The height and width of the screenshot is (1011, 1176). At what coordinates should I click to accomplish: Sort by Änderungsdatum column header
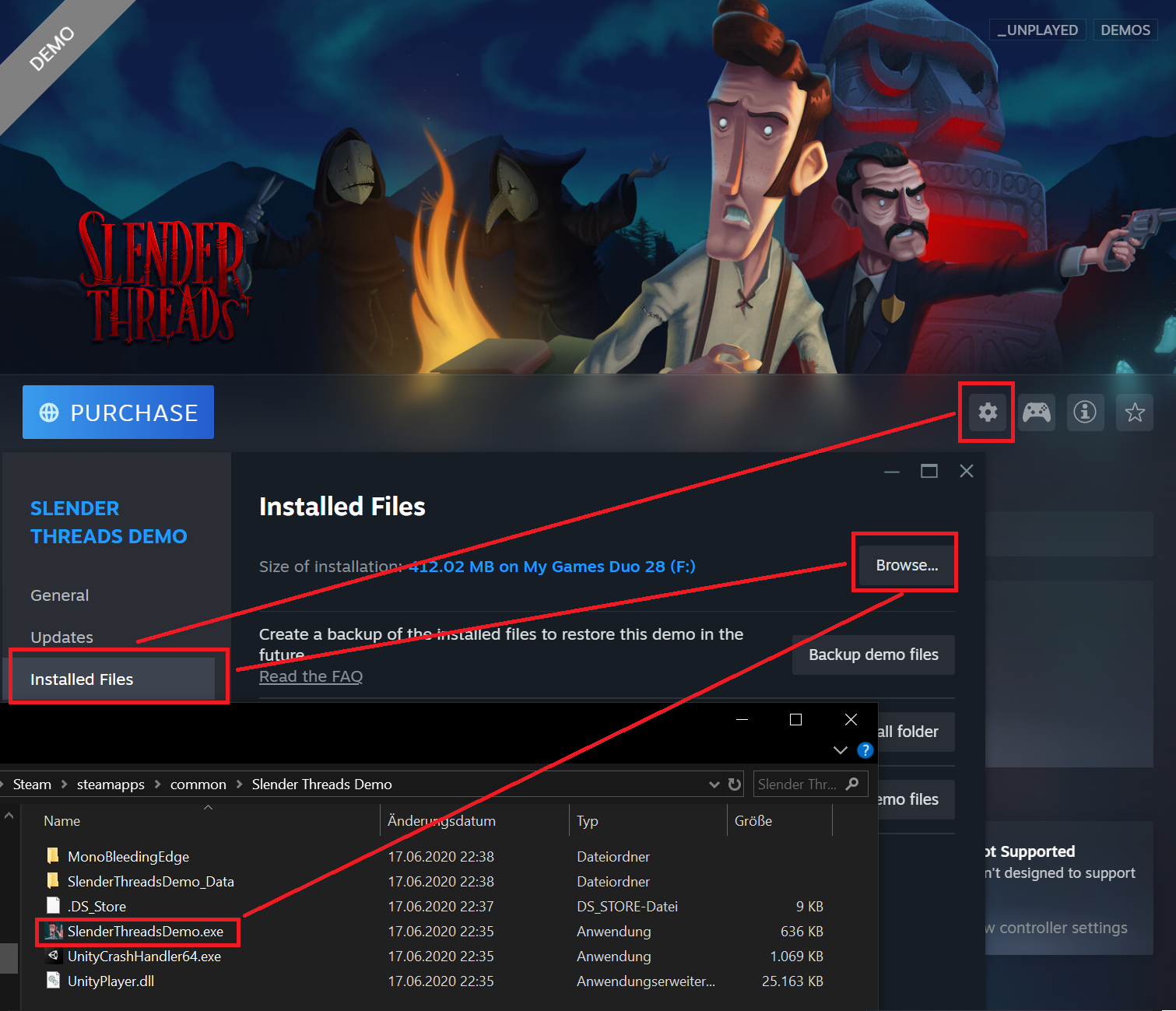(x=441, y=821)
